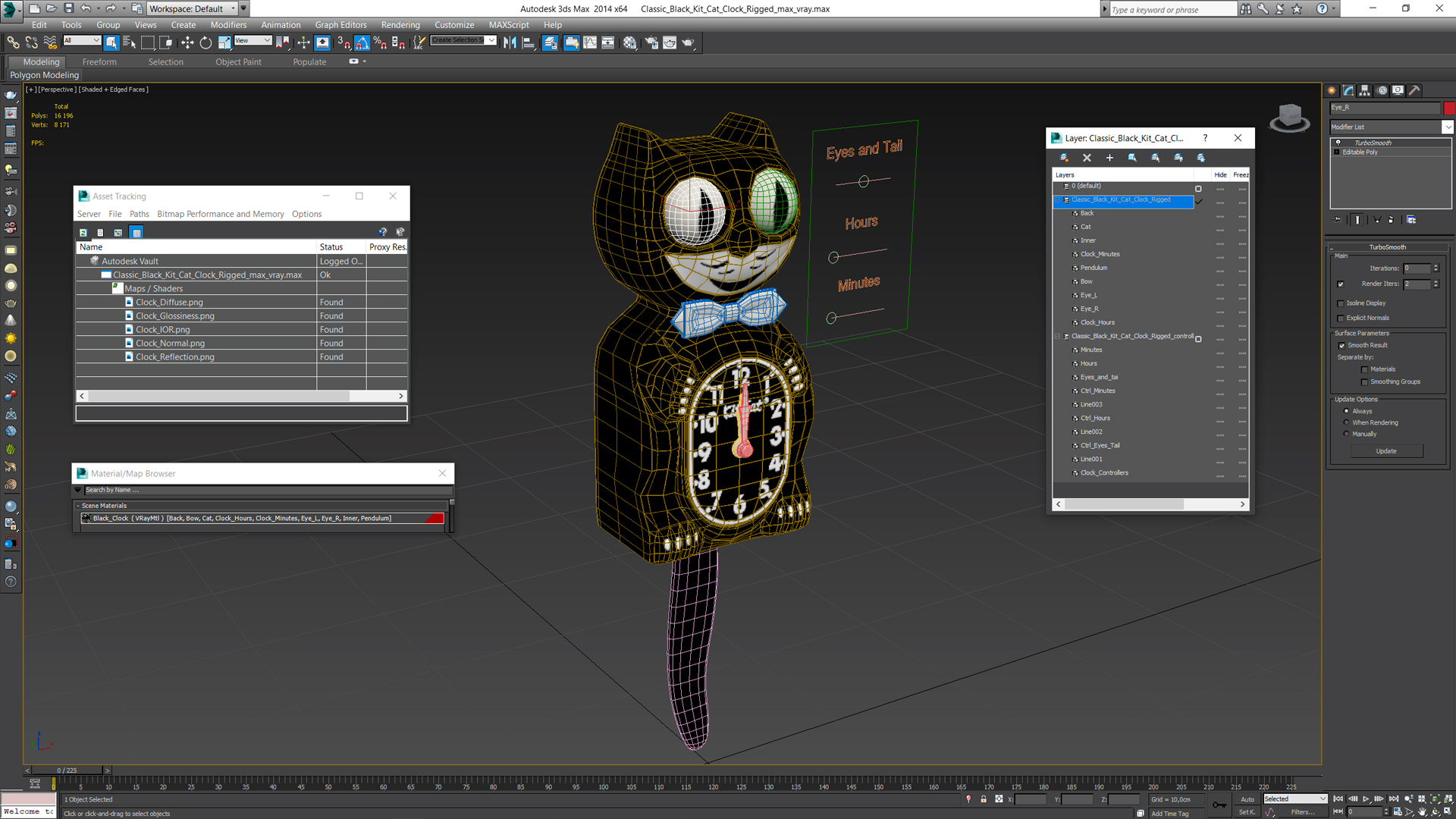This screenshot has height=819, width=1456.
Task: Open the key Filters button
Action: click(1303, 812)
